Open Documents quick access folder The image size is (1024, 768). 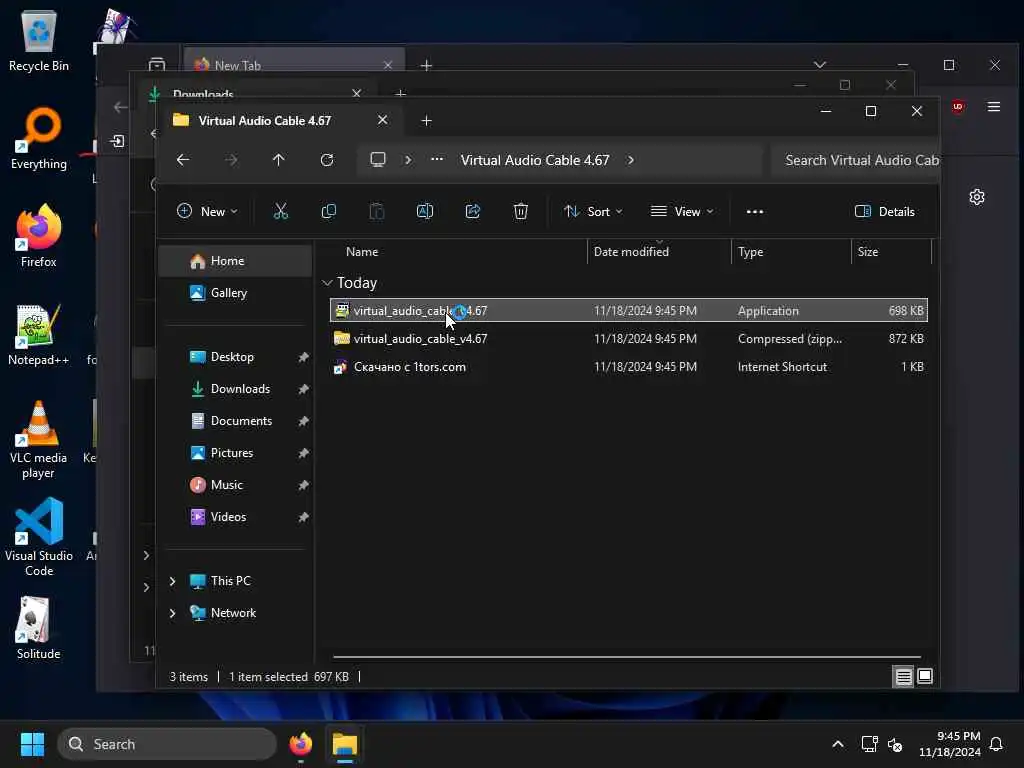click(236, 421)
